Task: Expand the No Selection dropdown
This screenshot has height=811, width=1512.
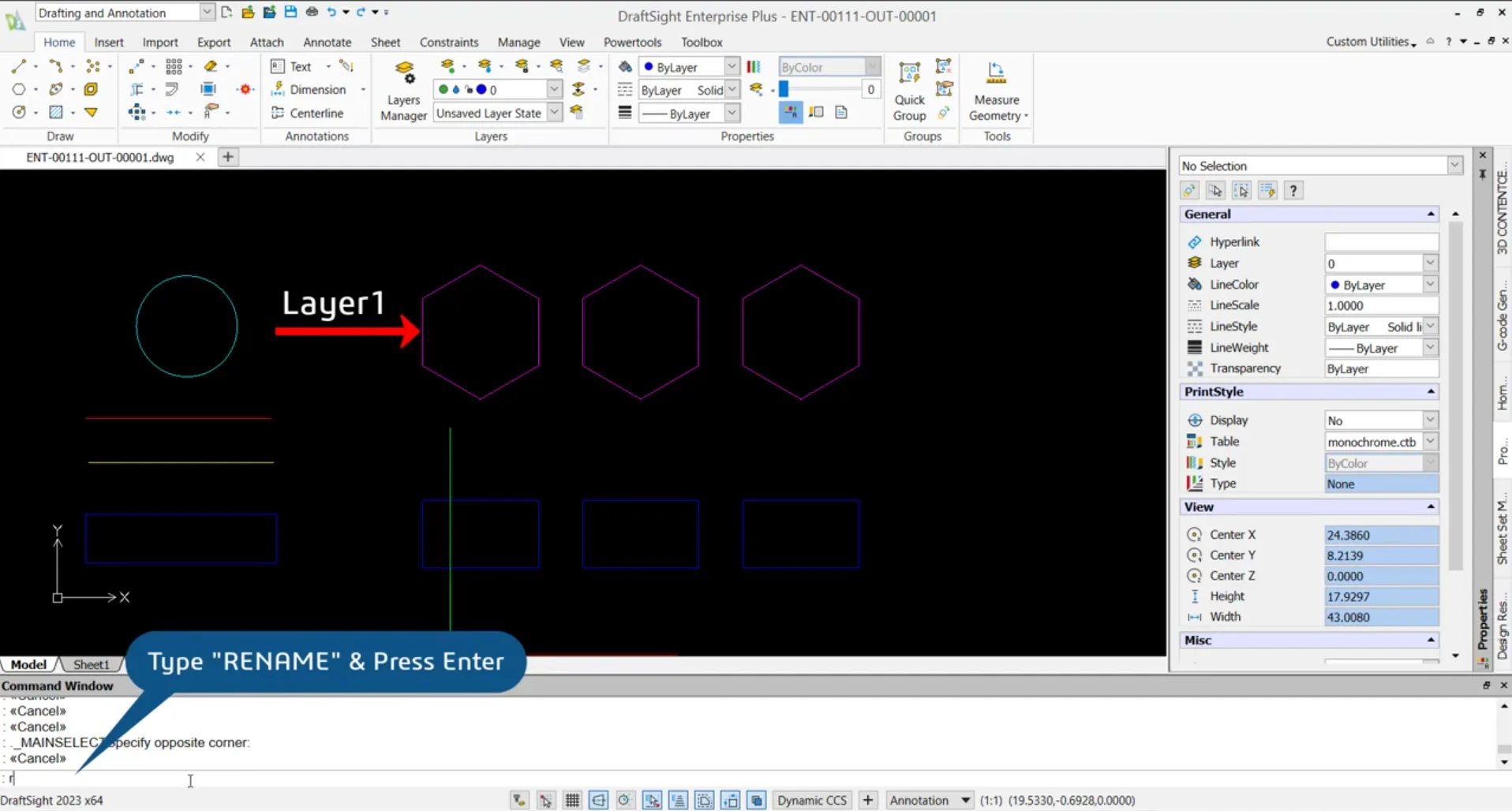Action: click(1454, 166)
